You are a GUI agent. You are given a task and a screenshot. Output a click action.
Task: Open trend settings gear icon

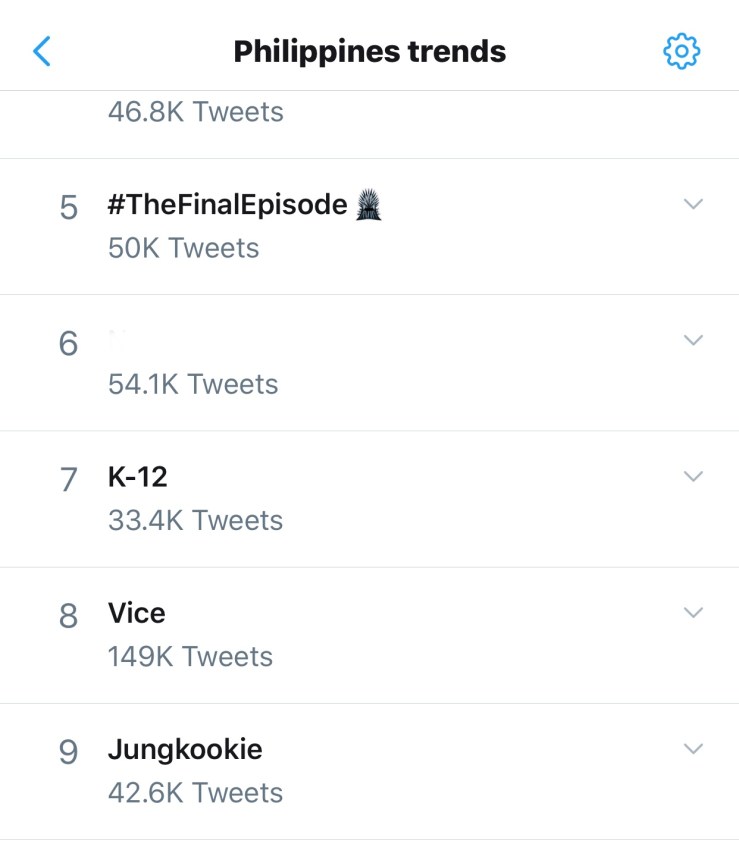tap(682, 51)
